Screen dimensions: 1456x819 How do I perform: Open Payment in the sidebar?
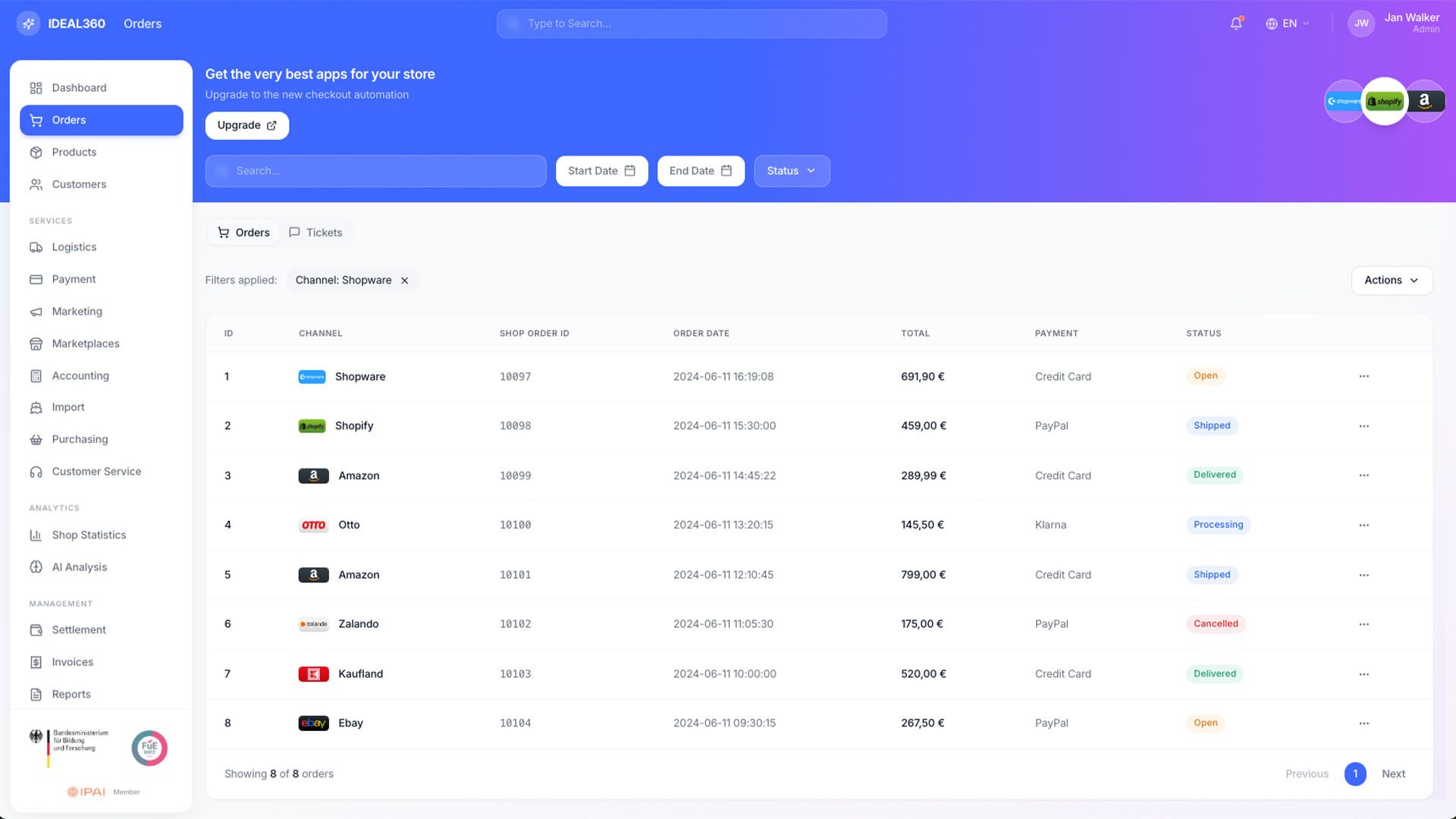[x=102, y=279]
